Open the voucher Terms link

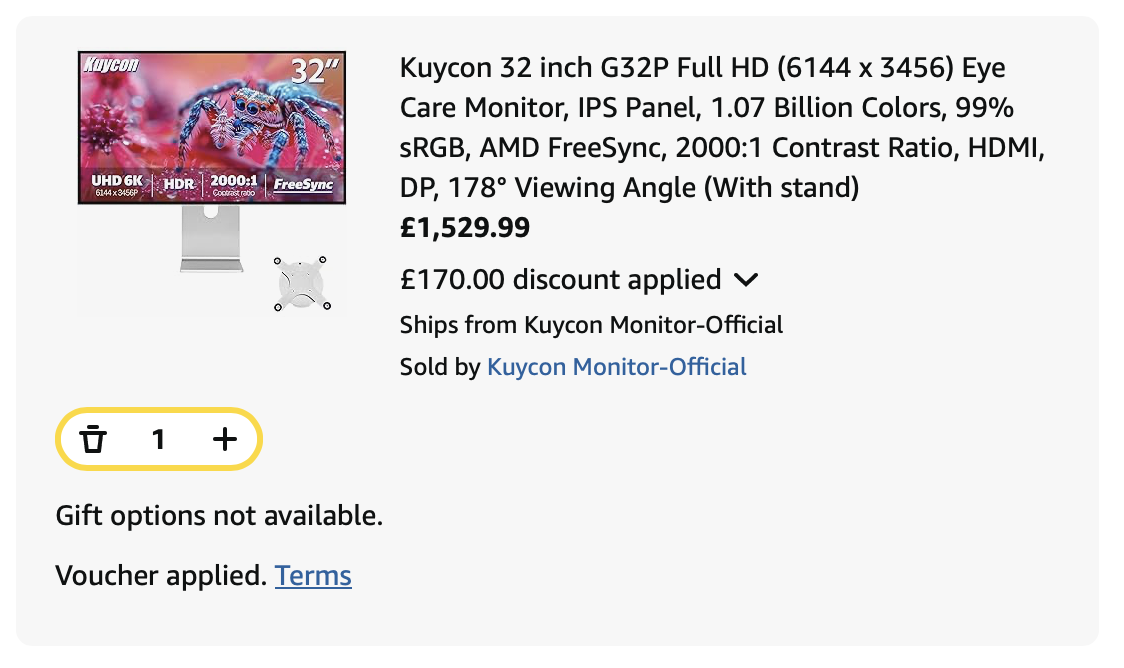[313, 576]
